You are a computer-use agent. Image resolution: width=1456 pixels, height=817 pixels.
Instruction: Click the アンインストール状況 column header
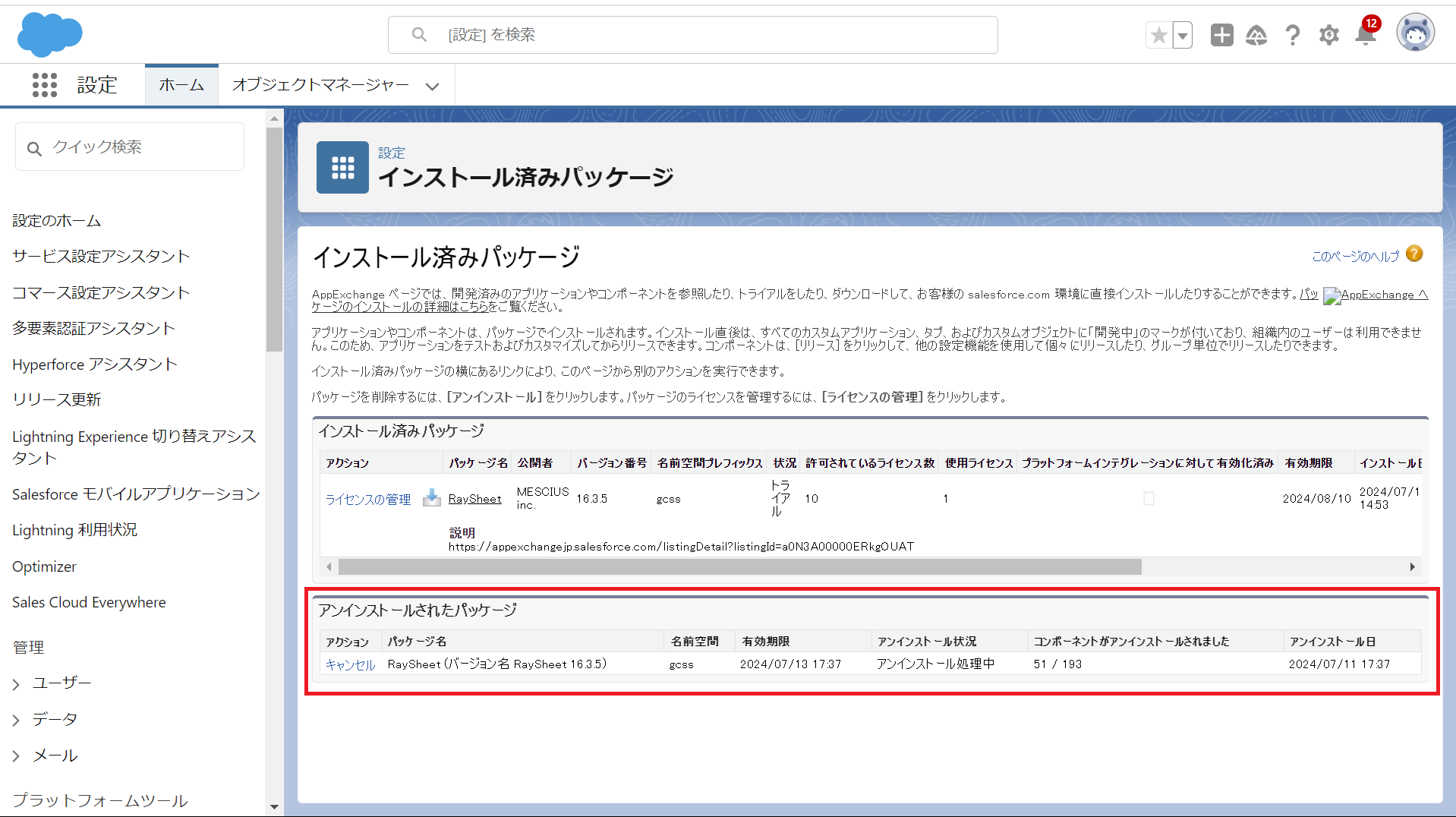[x=927, y=642]
